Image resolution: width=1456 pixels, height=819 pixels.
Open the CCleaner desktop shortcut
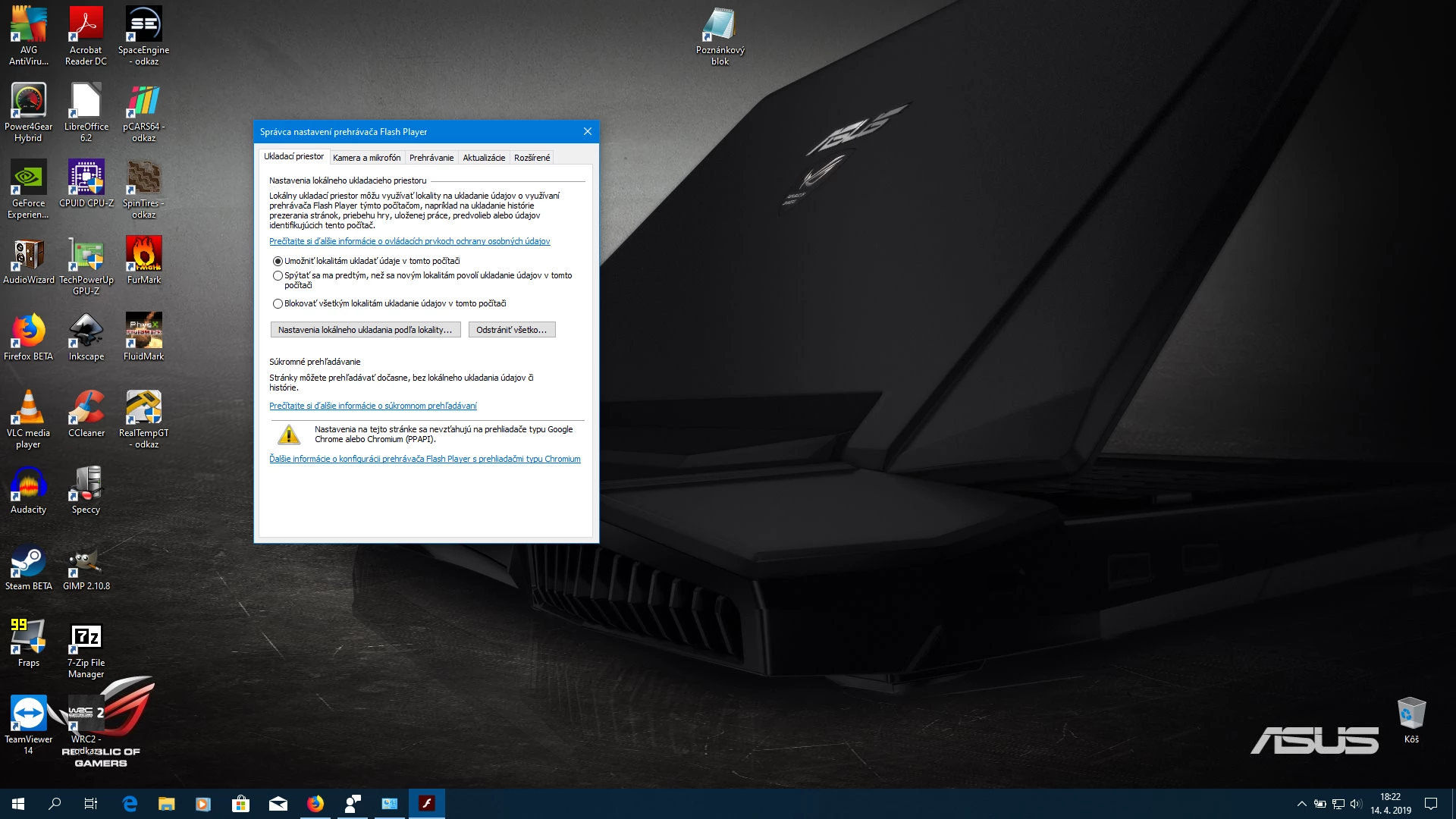click(86, 409)
